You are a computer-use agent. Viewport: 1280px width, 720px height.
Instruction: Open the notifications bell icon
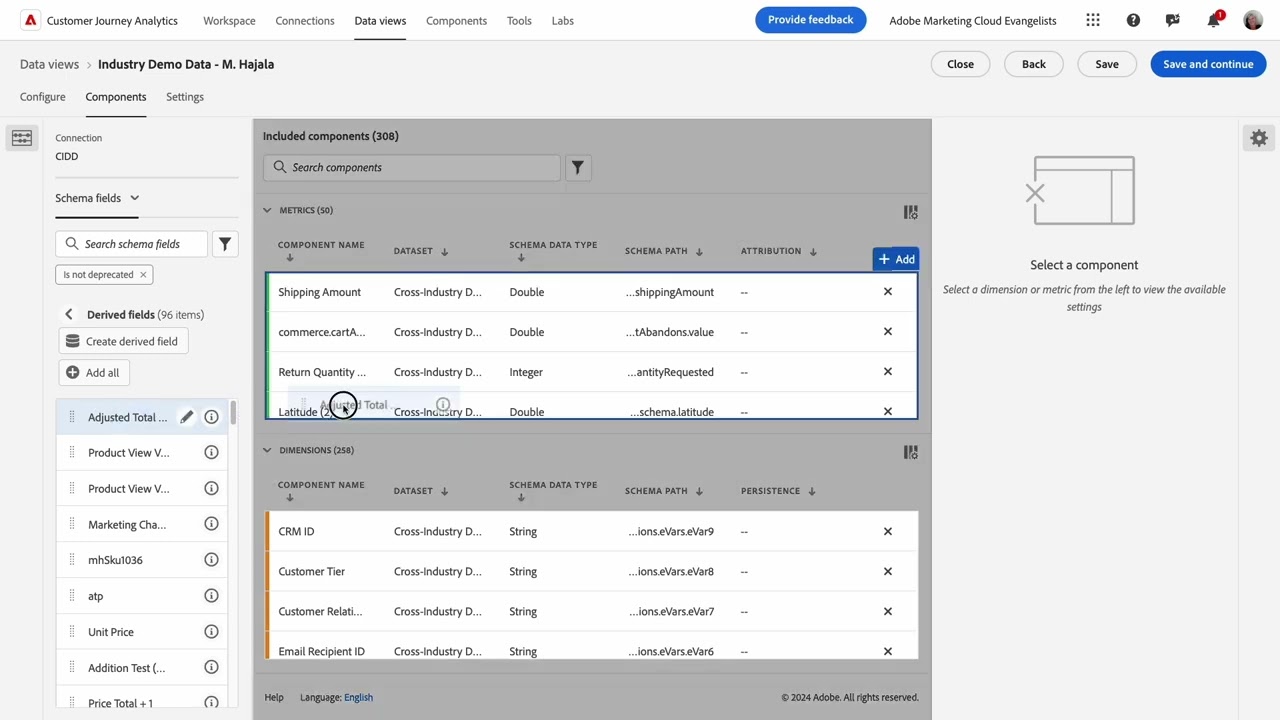click(x=1213, y=20)
